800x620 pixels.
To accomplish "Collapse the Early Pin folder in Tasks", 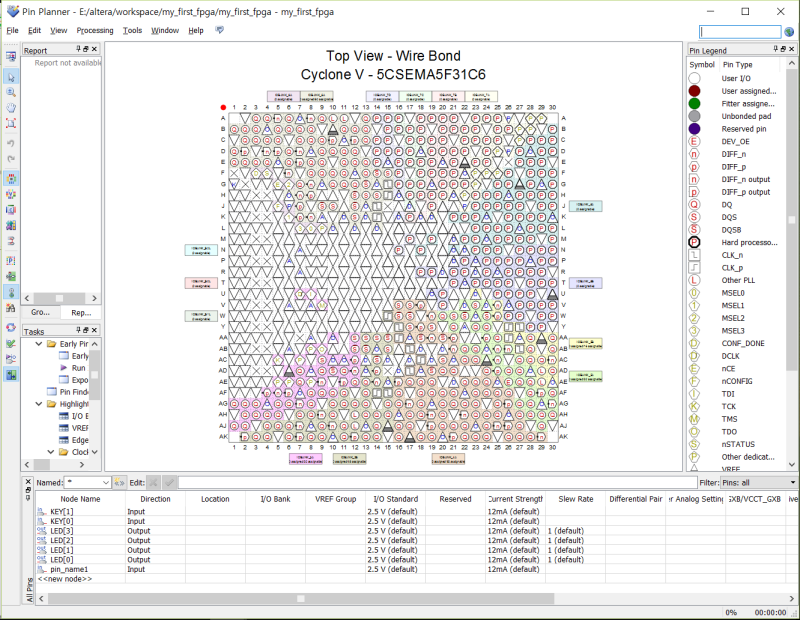I will (x=39, y=344).
